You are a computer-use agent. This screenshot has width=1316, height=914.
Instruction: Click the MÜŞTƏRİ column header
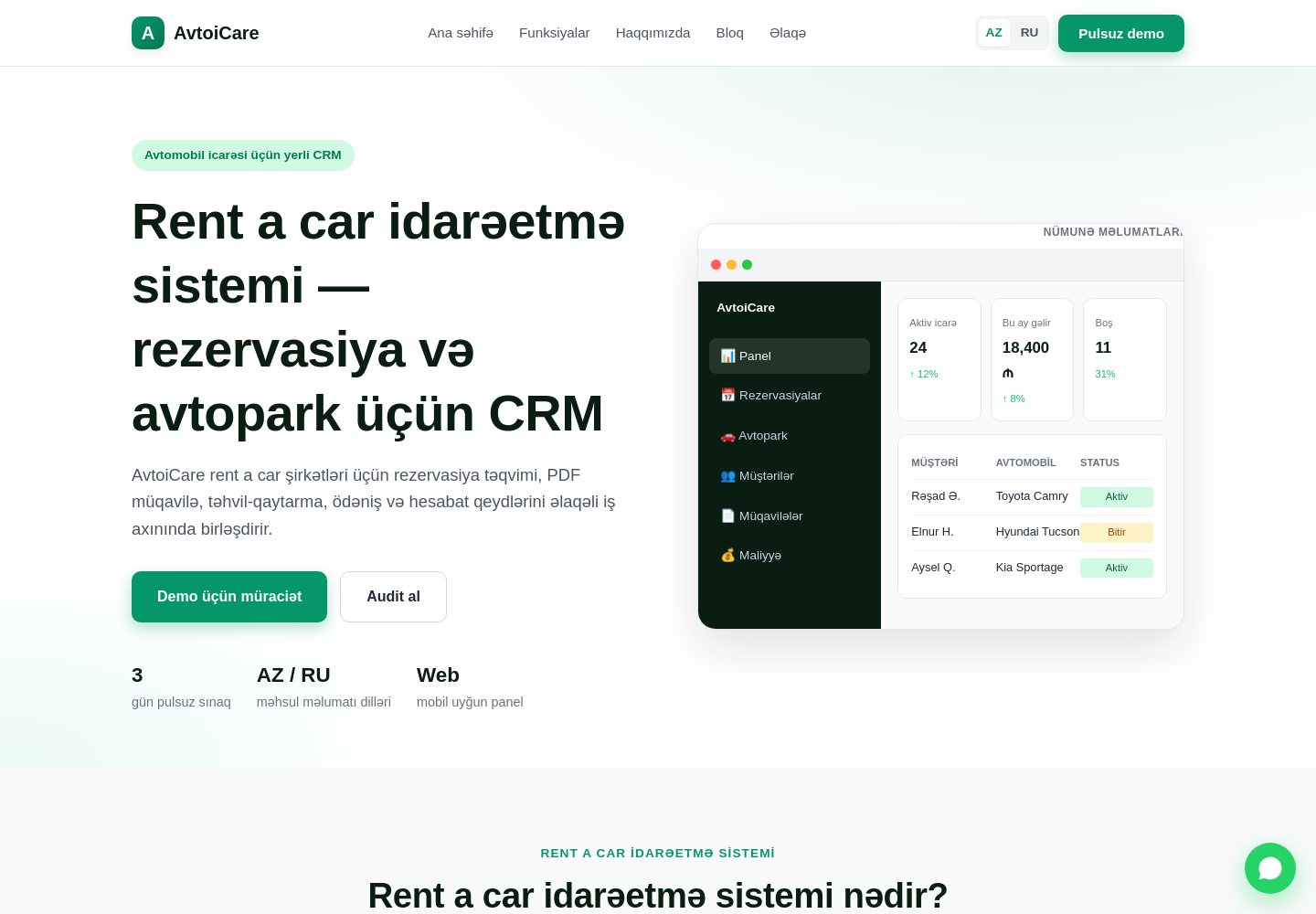[935, 462]
